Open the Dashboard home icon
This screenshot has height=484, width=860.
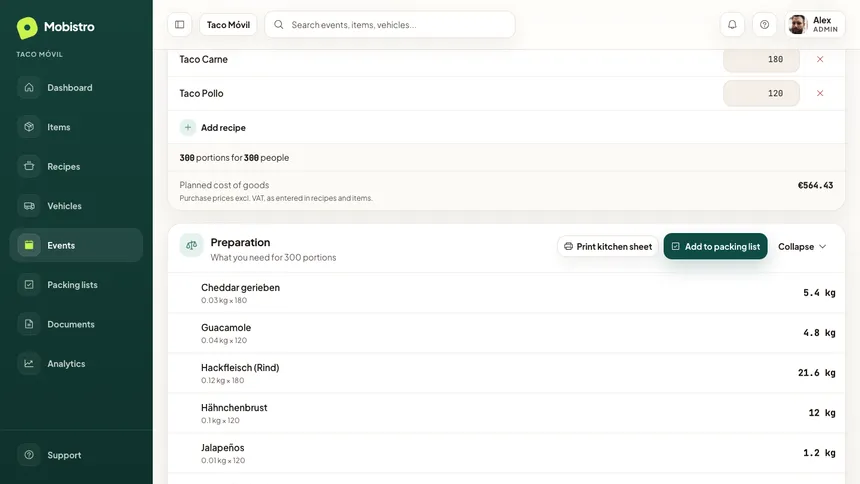point(29,88)
